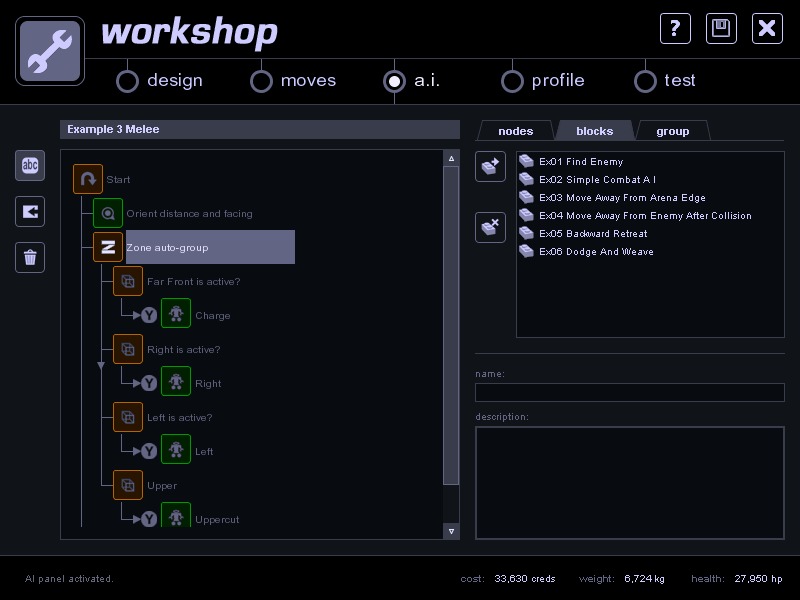Select the Start node icon
This screenshot has height=600, width=800.
pos(88,180)
